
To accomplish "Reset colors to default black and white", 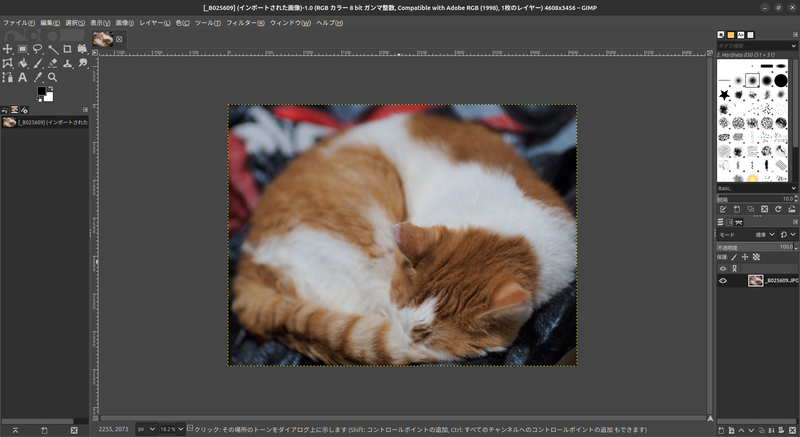I will pyautogui.click(x=39, y=99).
